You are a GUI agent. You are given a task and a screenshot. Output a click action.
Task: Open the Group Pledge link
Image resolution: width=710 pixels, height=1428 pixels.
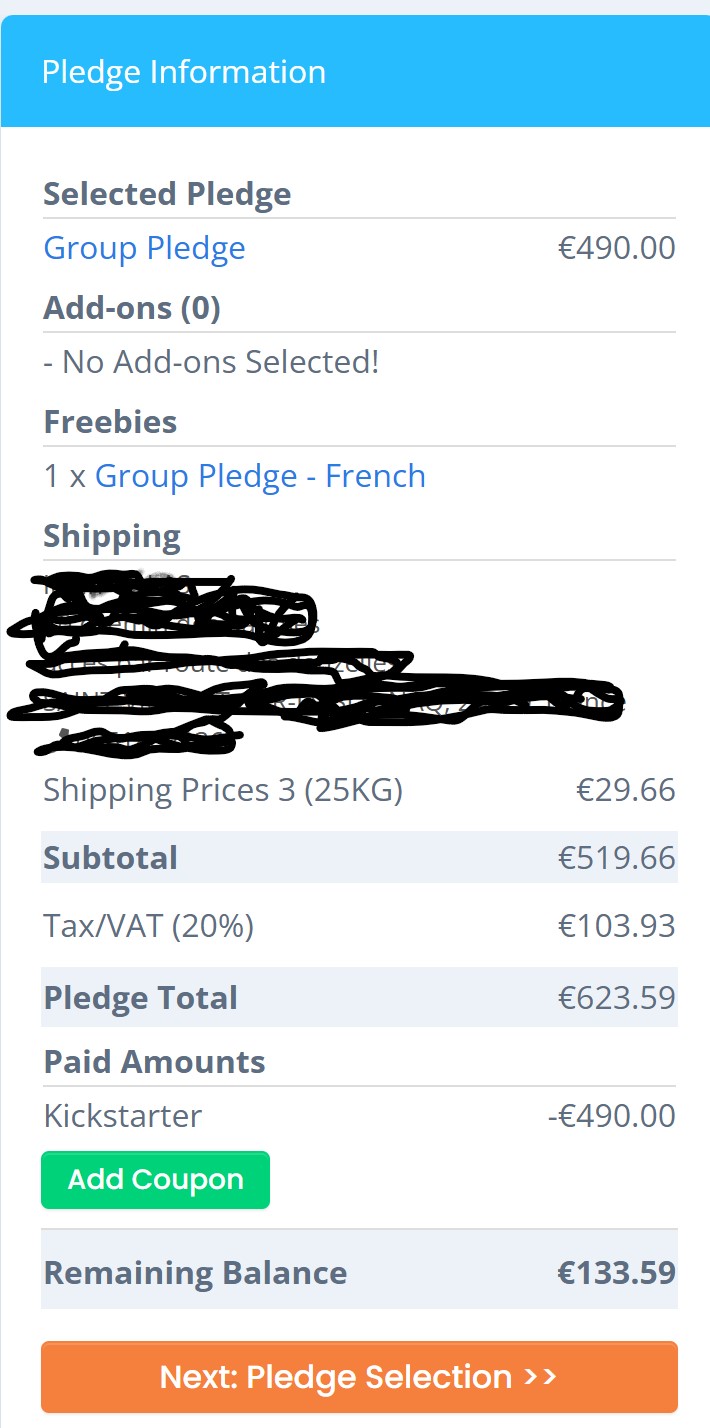(144, 248)
